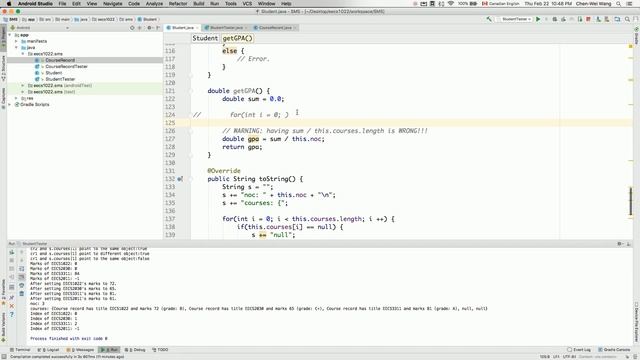Click the Wi-Fi status icon
The width and height of the screenshot is (640, 360).
pyautogui.click(x=451, y=4)
